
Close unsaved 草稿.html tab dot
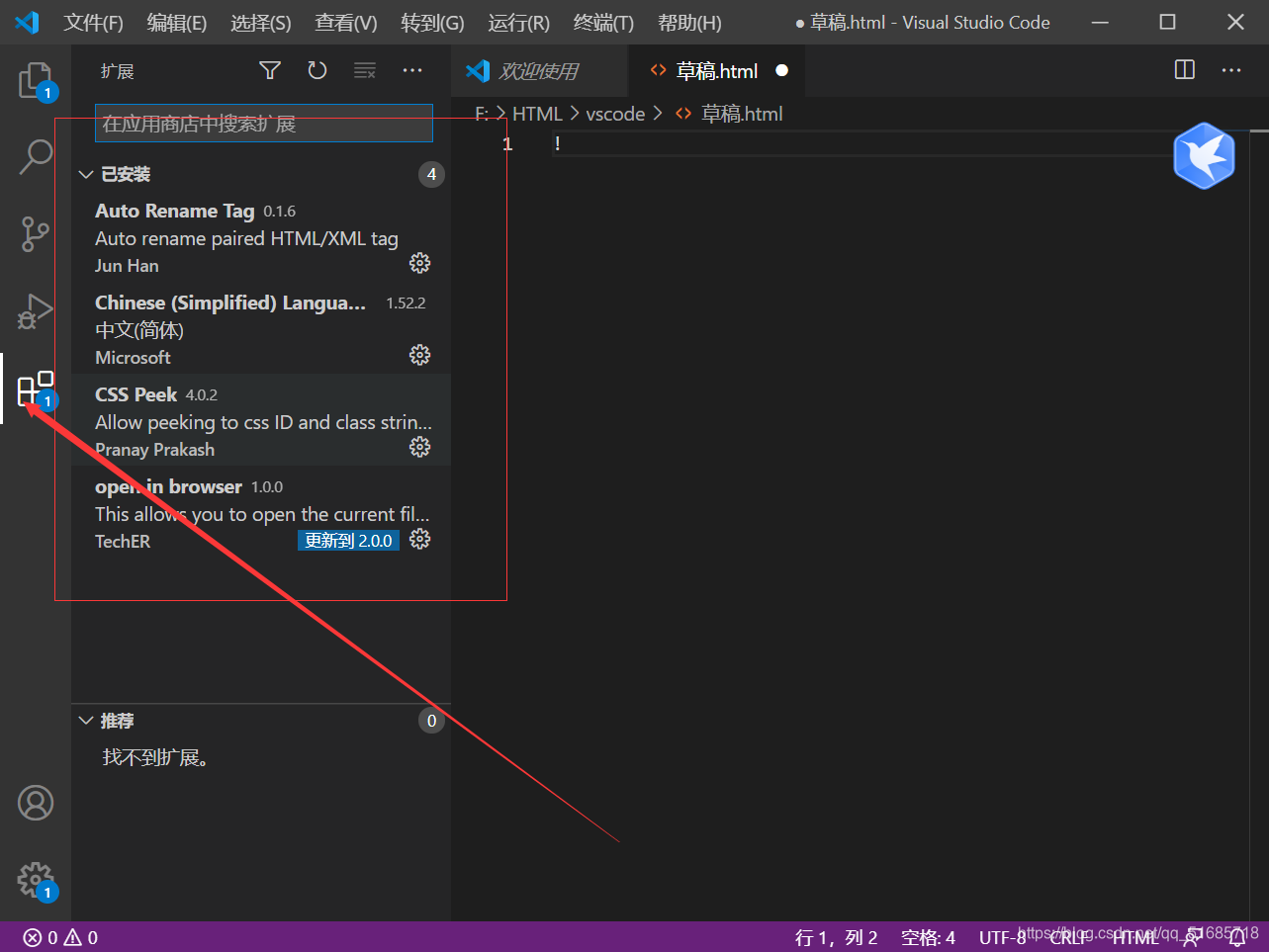point(782,70)
